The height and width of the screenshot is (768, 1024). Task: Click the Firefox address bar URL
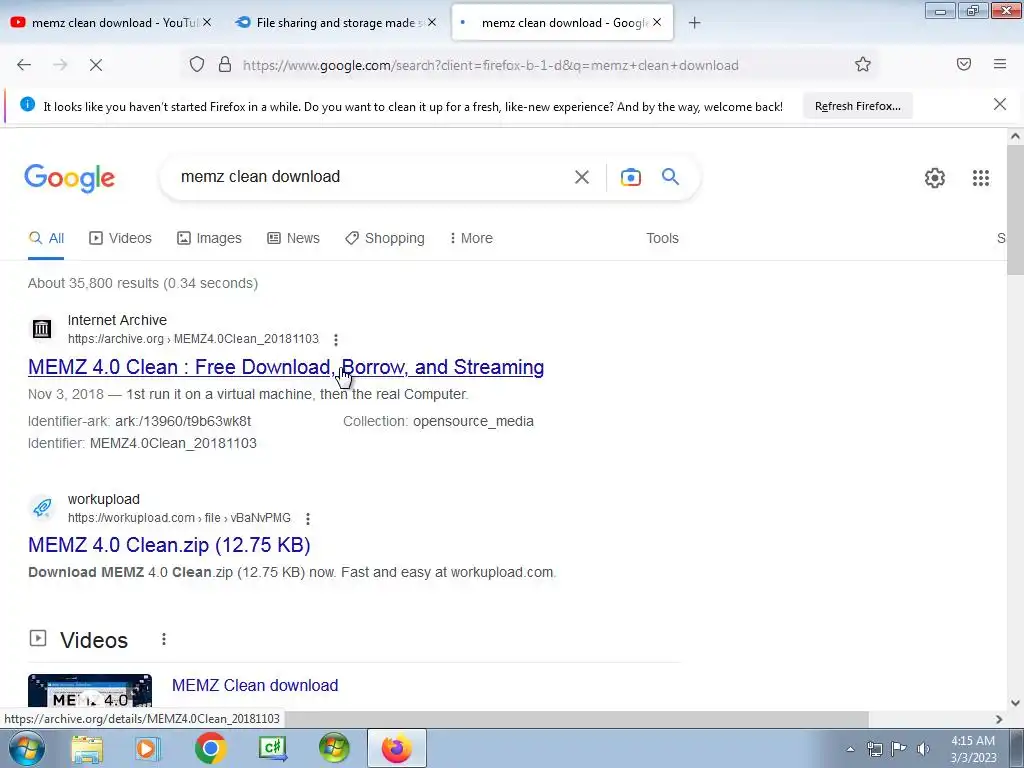point(490,65)
